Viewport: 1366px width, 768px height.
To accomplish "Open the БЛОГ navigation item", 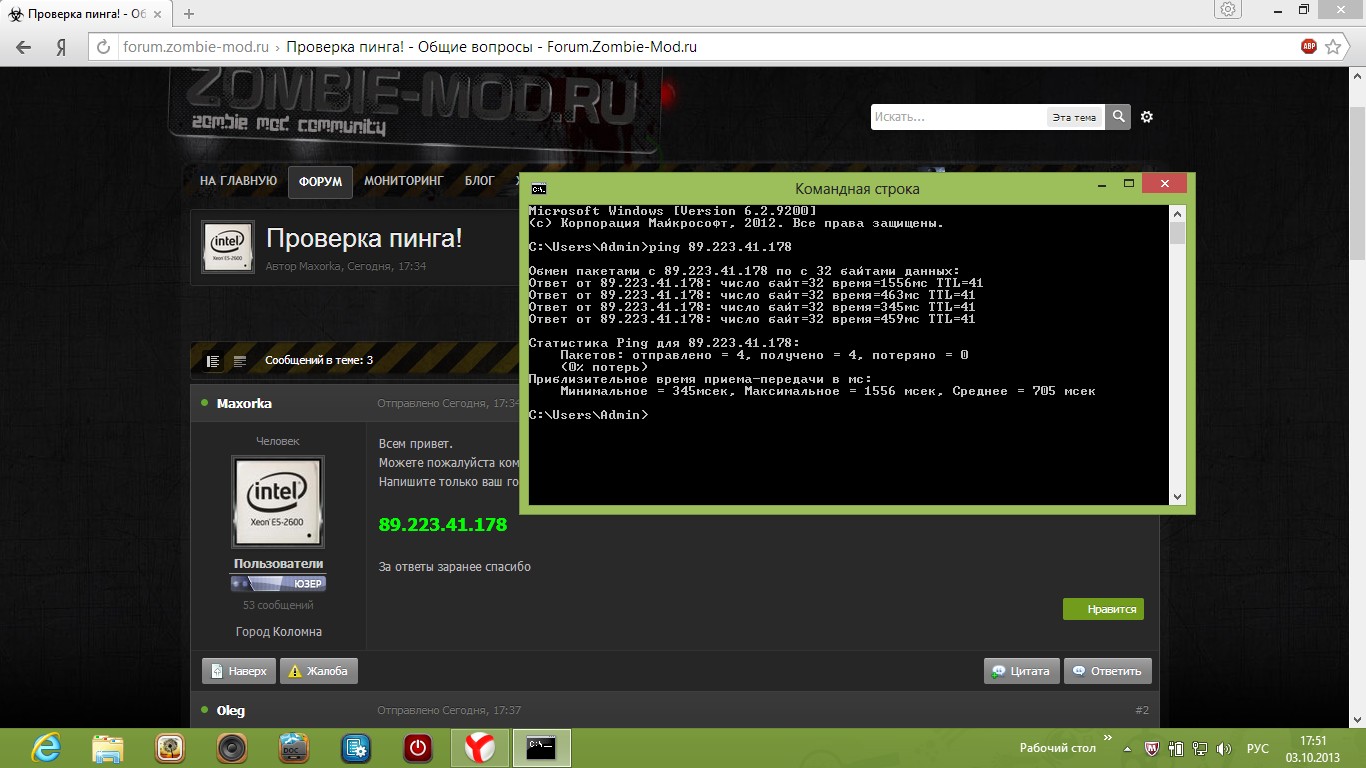I will (480, 181).
